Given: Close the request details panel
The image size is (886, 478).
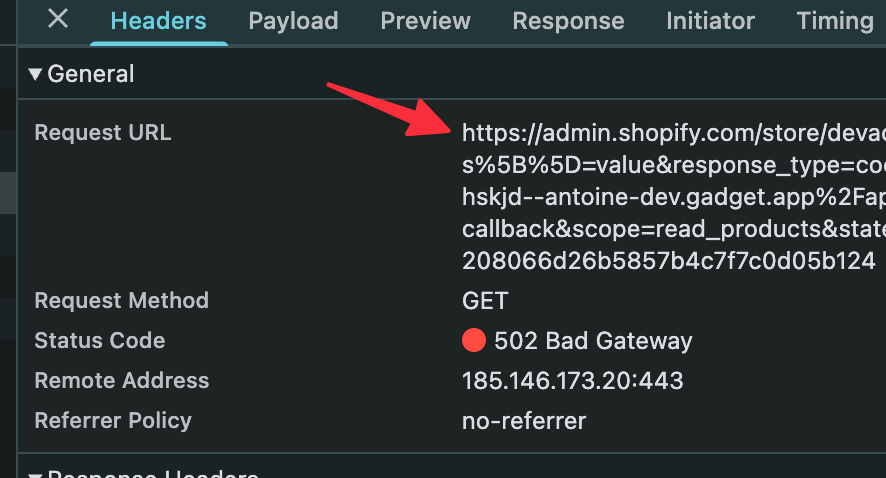Looking at the screenshot, I should tap(58, 19).
